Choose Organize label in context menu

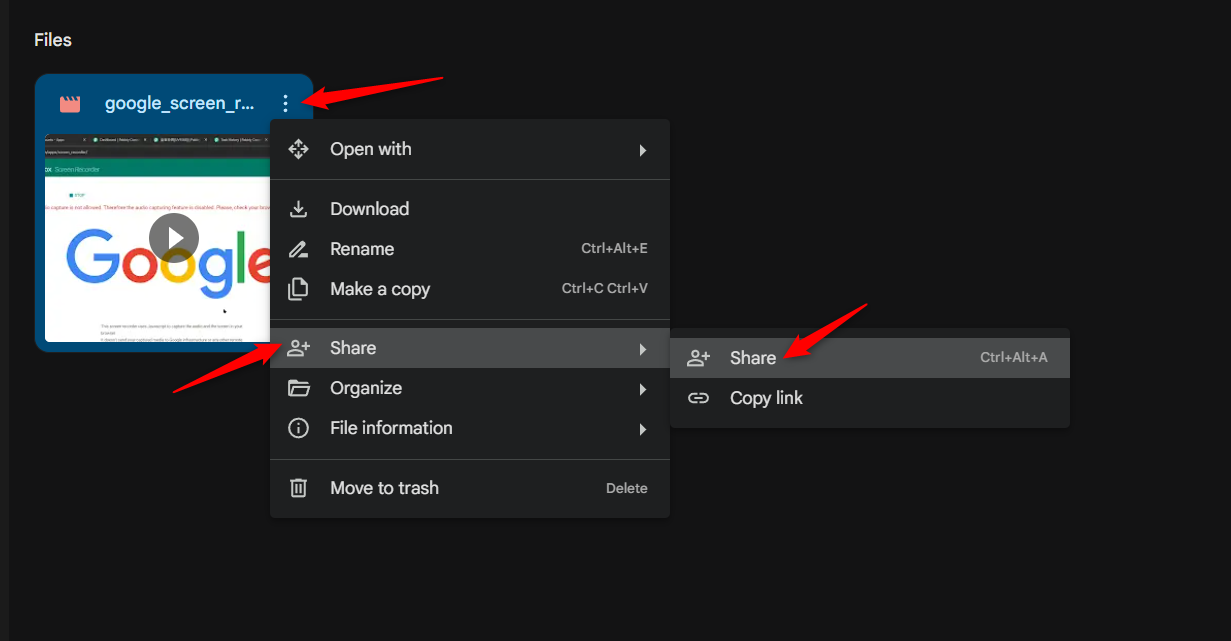[366, 388]
